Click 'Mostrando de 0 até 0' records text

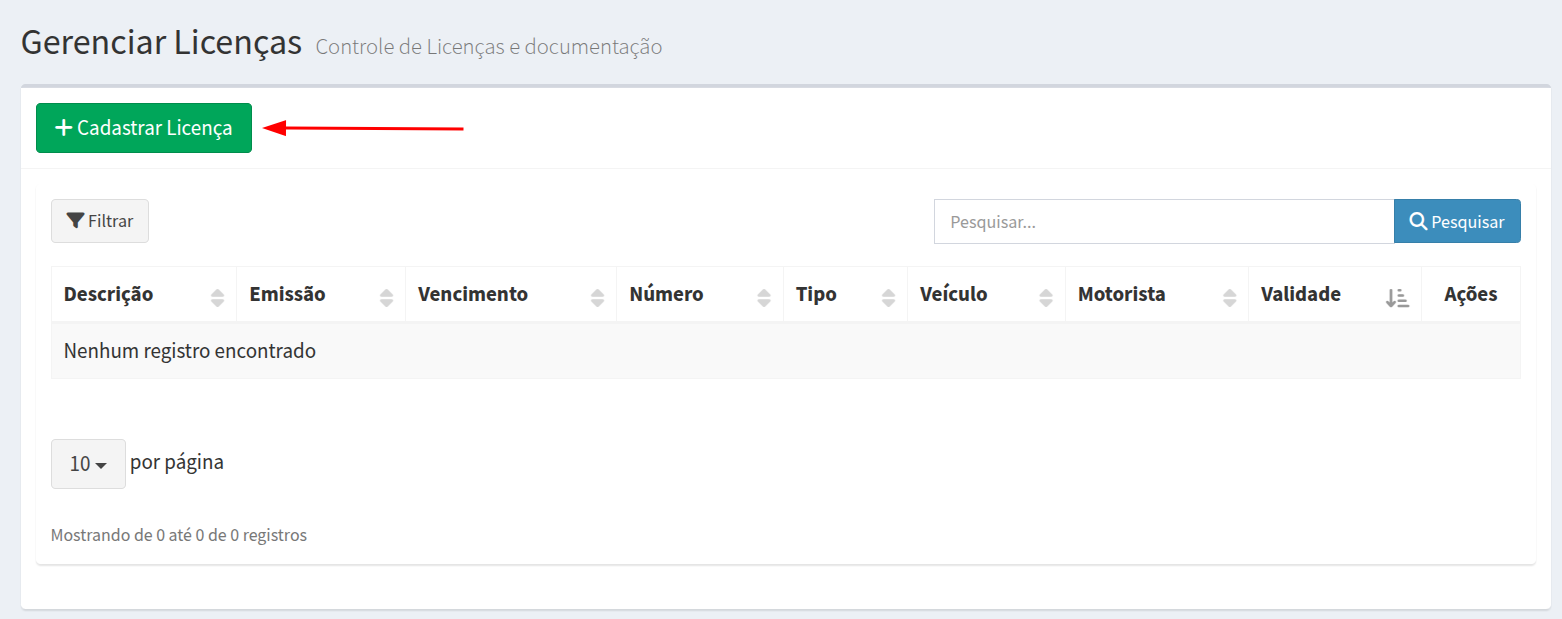pos(179,535)
